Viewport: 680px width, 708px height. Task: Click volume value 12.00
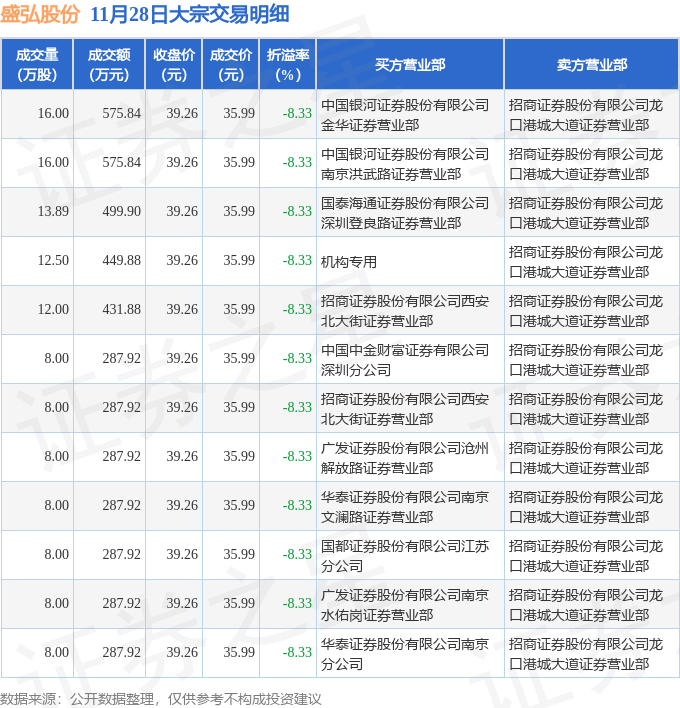coord(53,309)
